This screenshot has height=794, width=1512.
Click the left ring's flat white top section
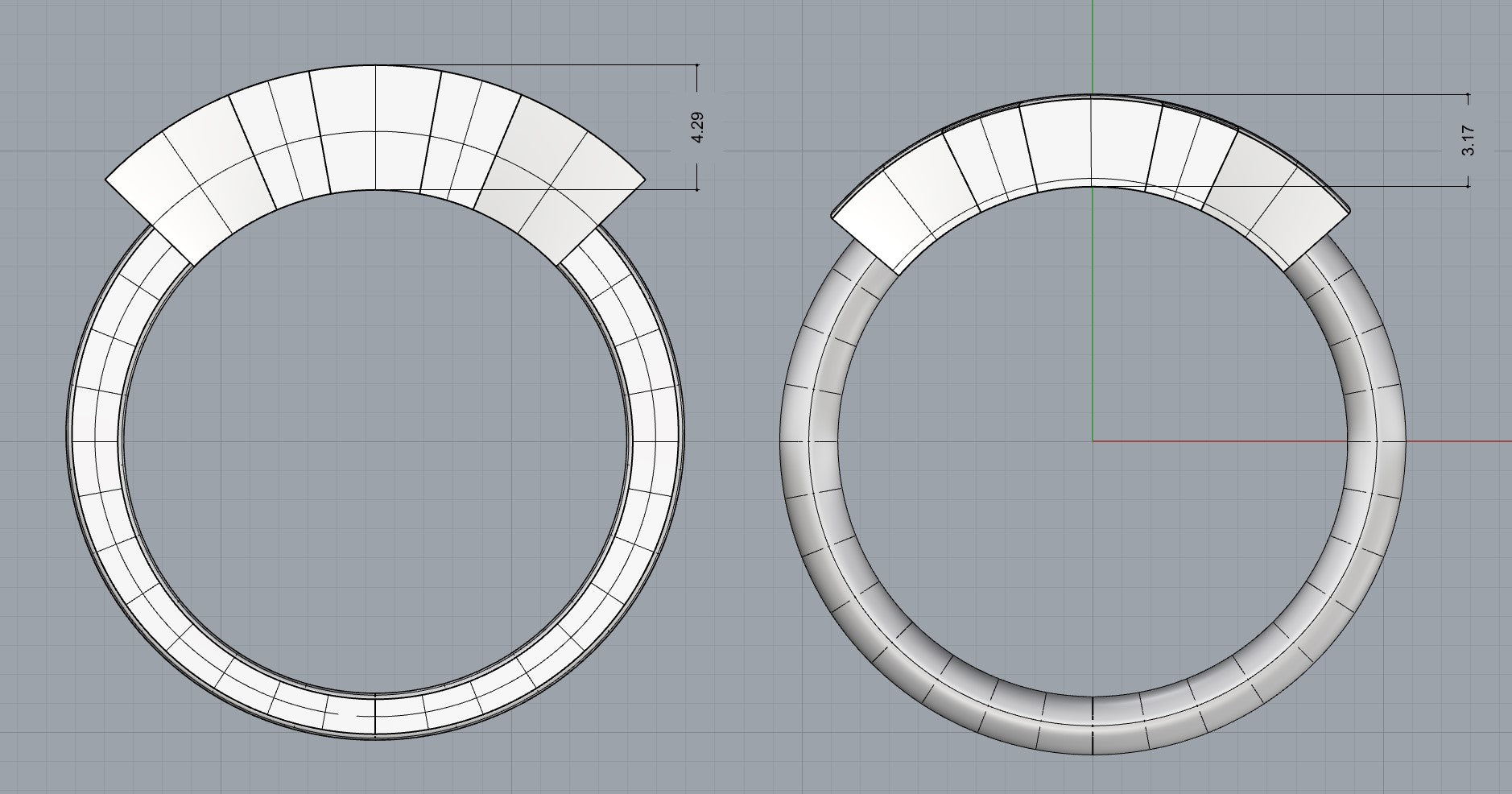pyautogui.click(x=375, y=129)
